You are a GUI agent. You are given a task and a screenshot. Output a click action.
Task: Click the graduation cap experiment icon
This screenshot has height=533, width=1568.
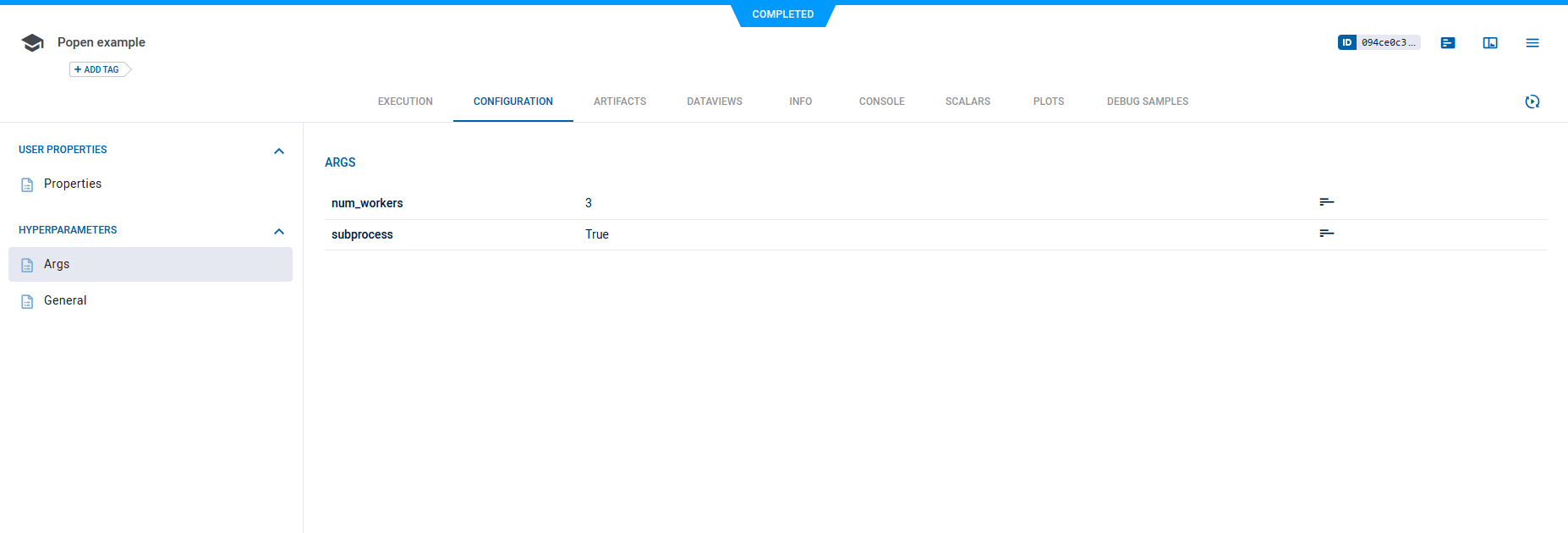(32, 43)
